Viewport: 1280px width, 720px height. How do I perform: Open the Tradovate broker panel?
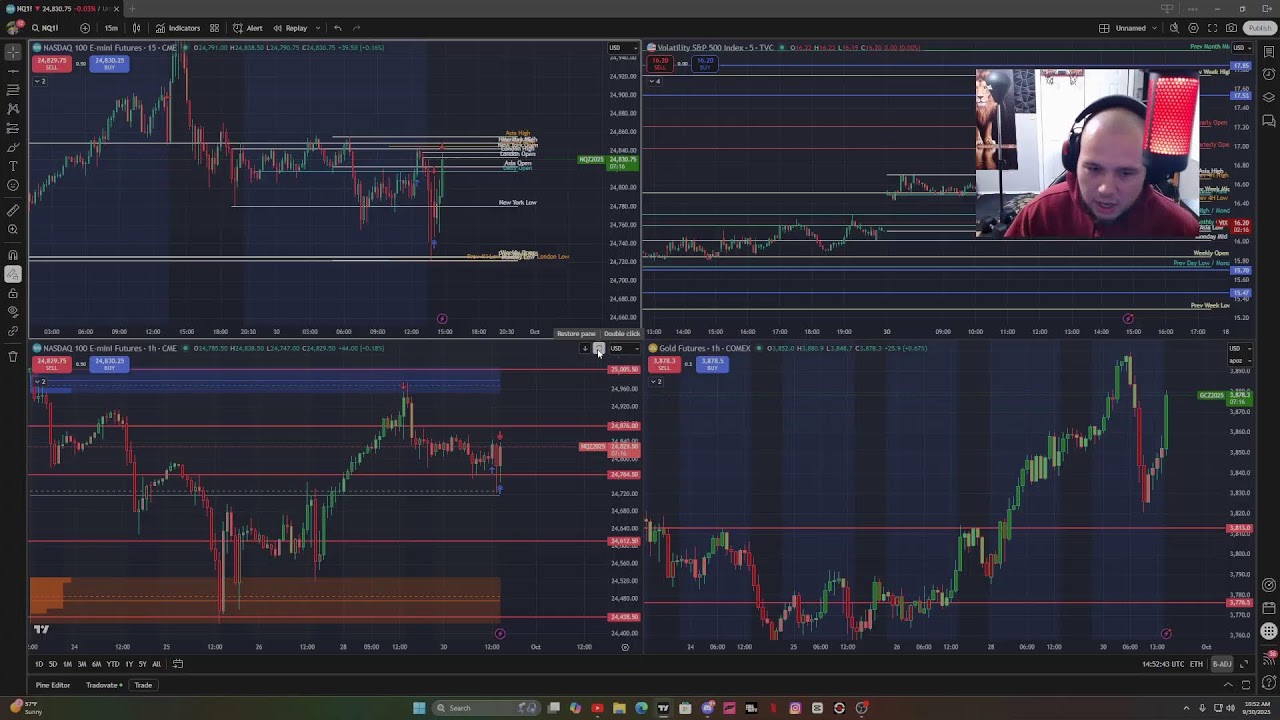point(104,685)
